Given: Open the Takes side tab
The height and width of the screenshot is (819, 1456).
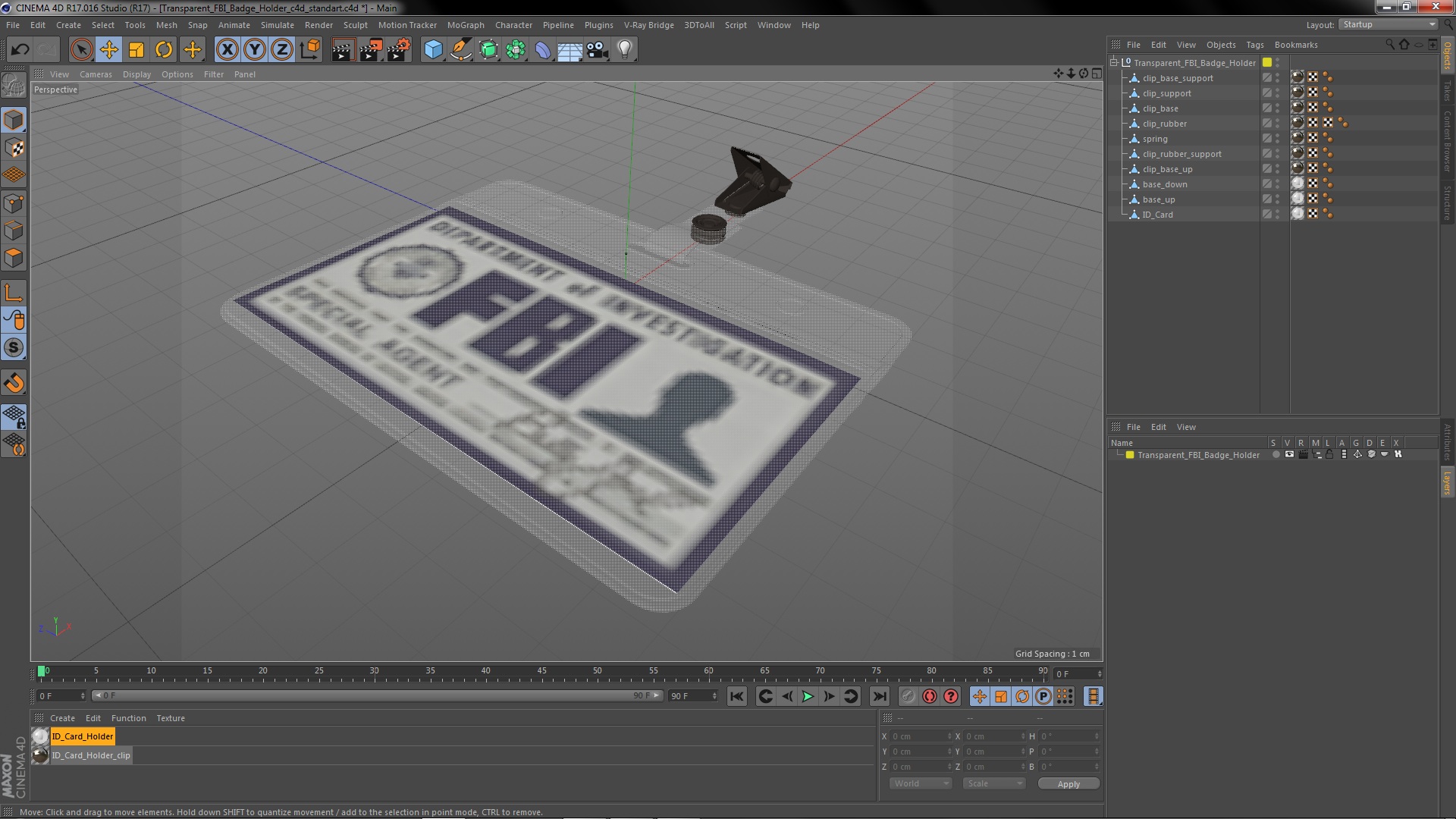Looking at the screenshot, I should pos(1448,91).
